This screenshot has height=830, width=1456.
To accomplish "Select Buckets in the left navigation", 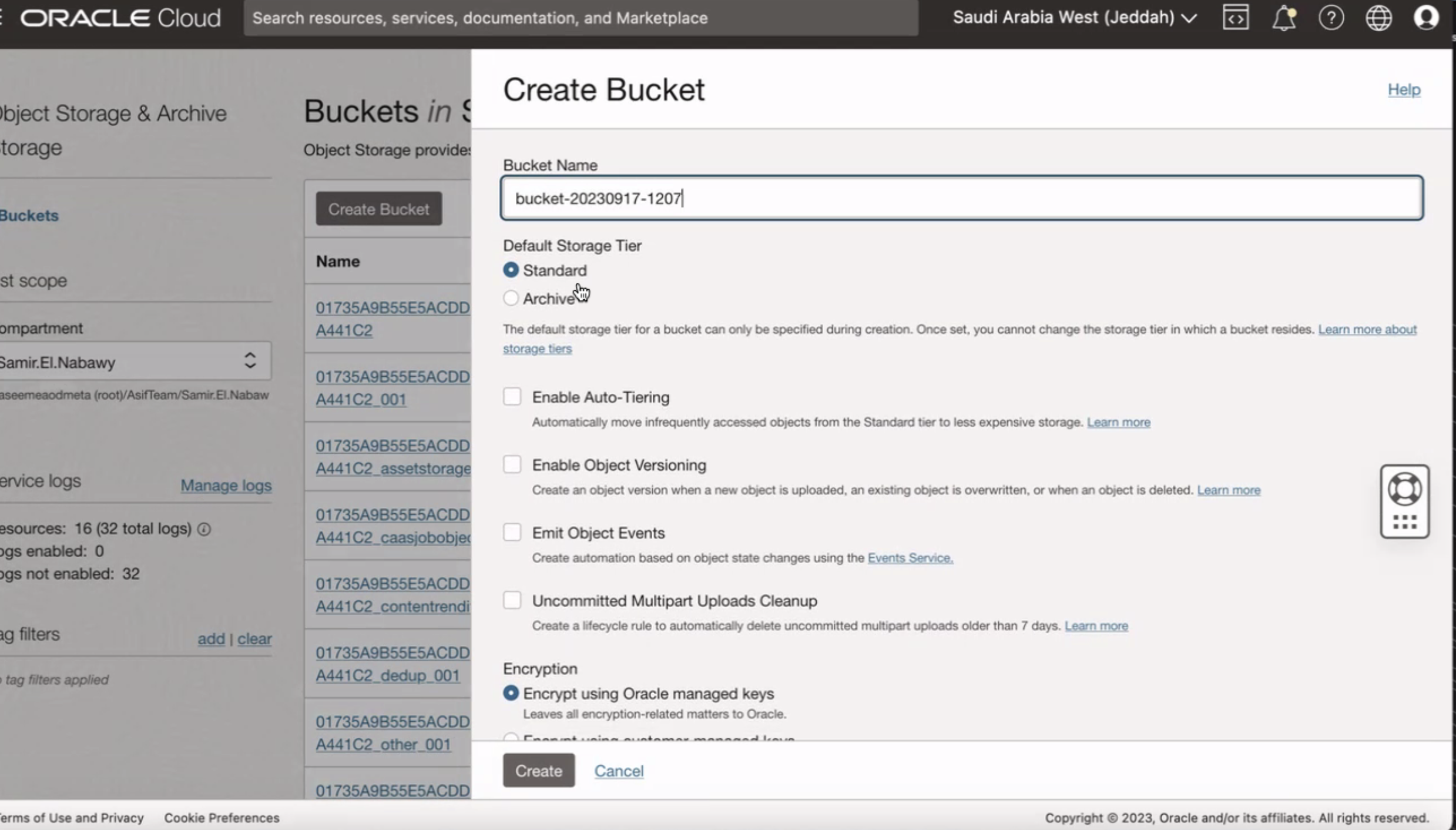I will tap(29, 215).
